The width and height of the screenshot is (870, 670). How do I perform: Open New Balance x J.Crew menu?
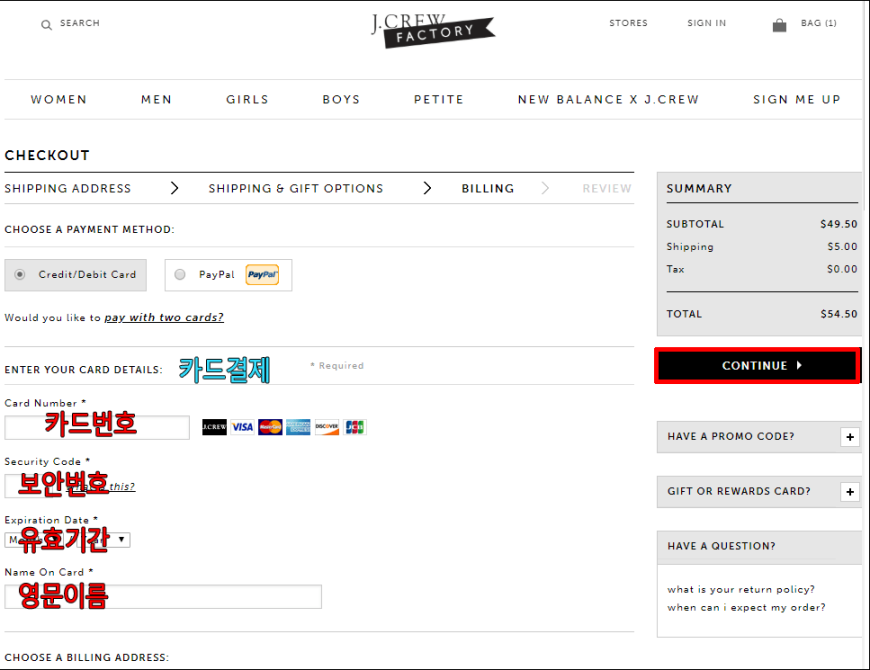click(609, 99)
